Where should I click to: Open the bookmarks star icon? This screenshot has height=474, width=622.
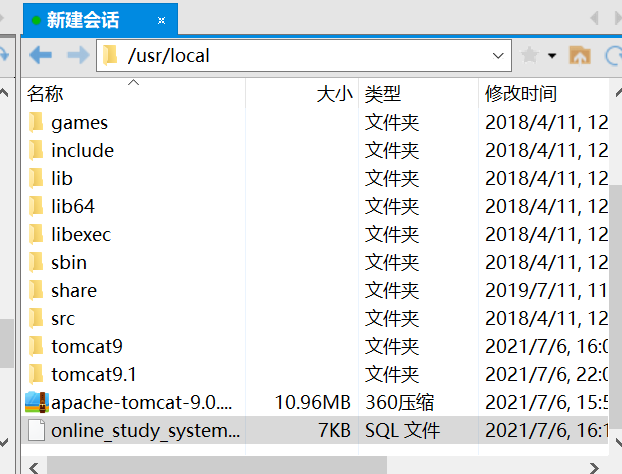pyautogui.click(x=530, y=55)
